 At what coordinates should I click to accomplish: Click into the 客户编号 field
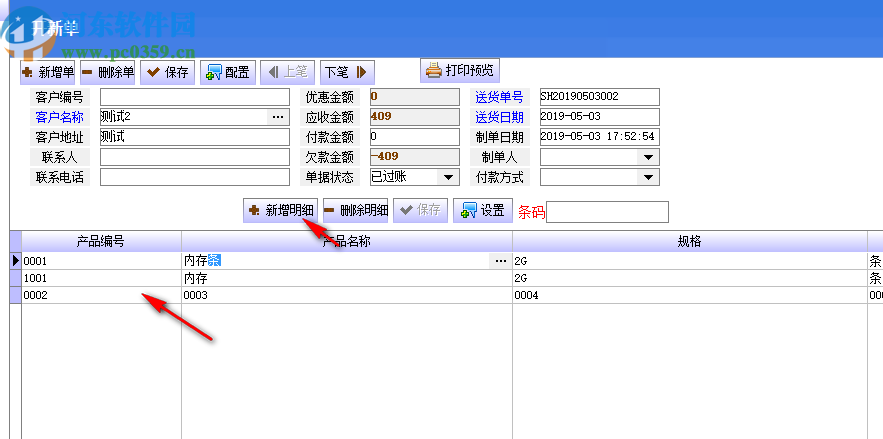[195, 97]
